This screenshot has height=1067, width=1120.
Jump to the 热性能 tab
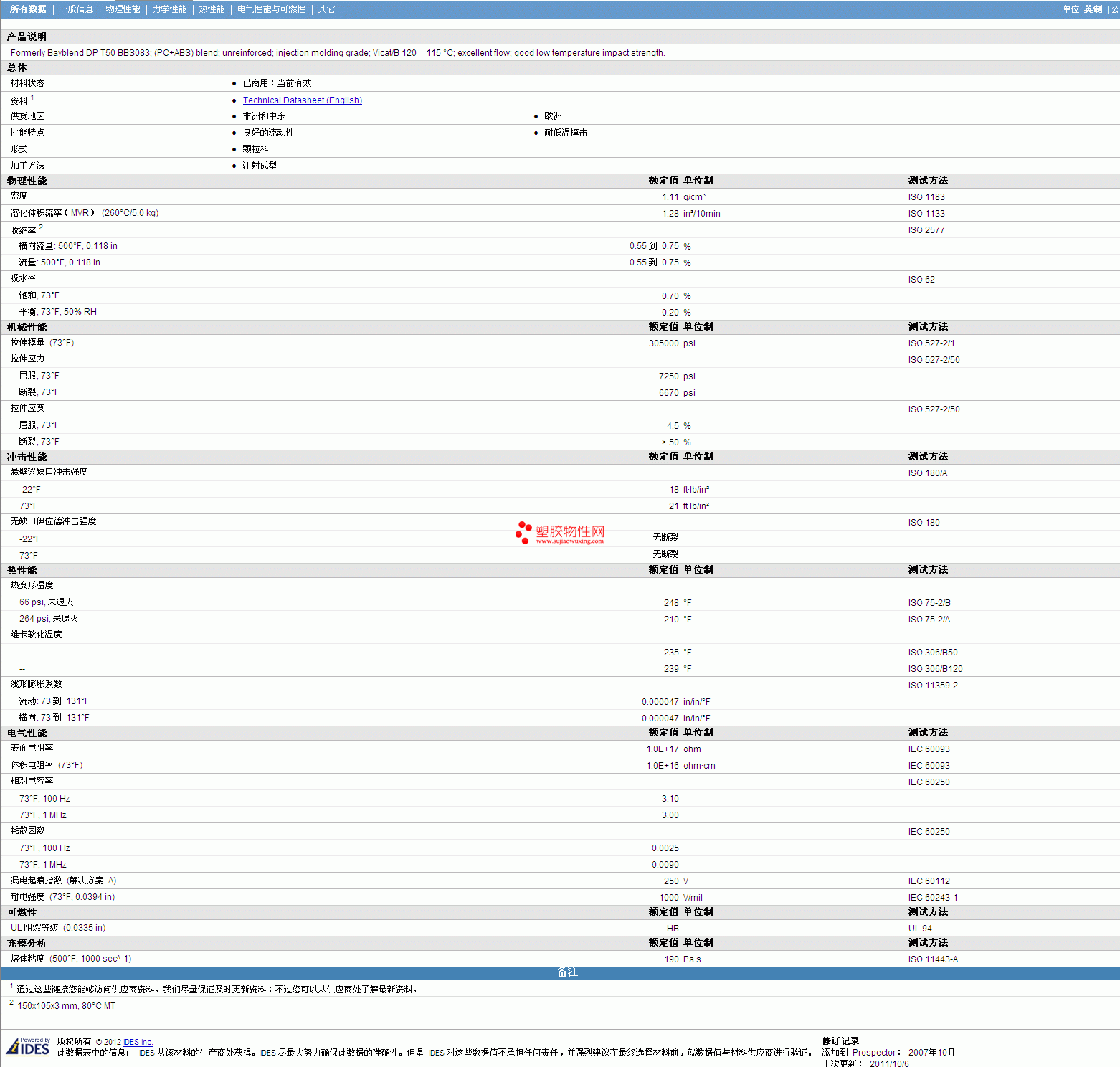(x=212, y=9)
